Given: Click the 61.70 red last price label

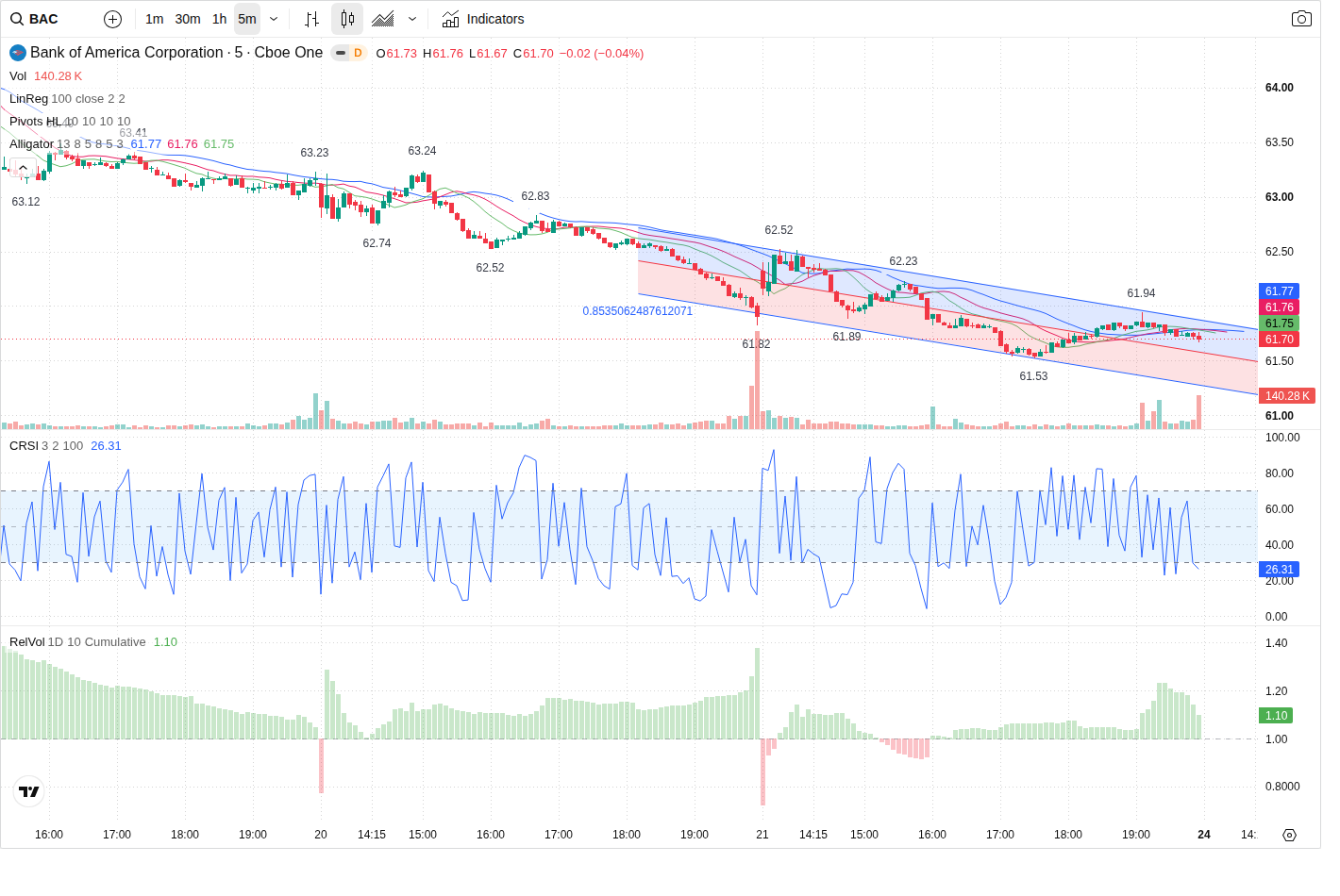Looking at the screenshot, I should tap(1280, 340).
